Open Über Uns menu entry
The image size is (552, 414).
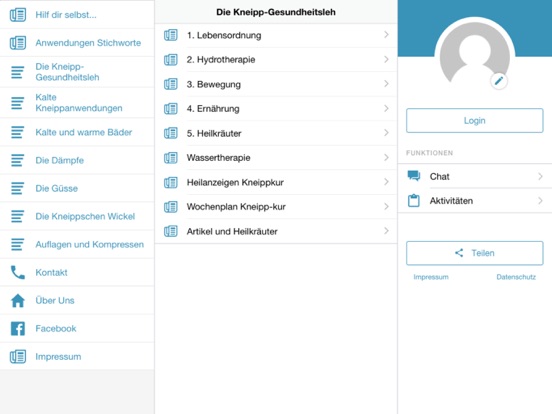pos(77,300)
